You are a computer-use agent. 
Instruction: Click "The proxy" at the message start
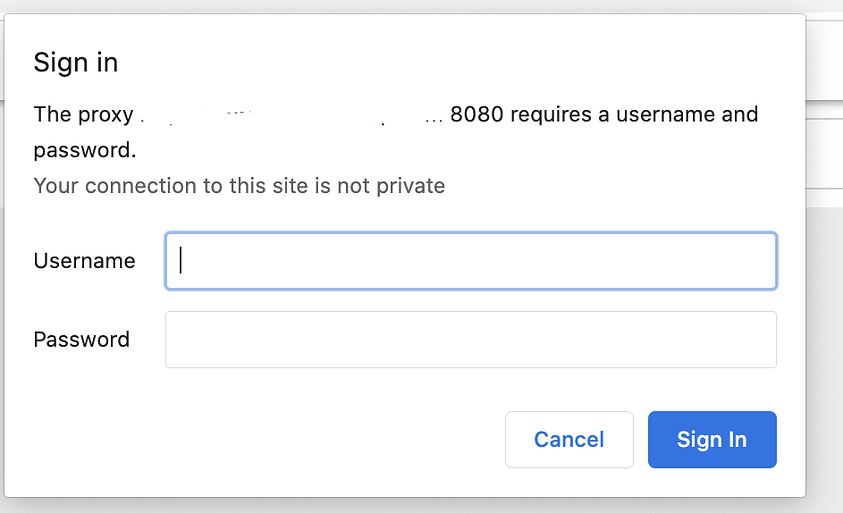pyautogui.click(x=83, y=115)
